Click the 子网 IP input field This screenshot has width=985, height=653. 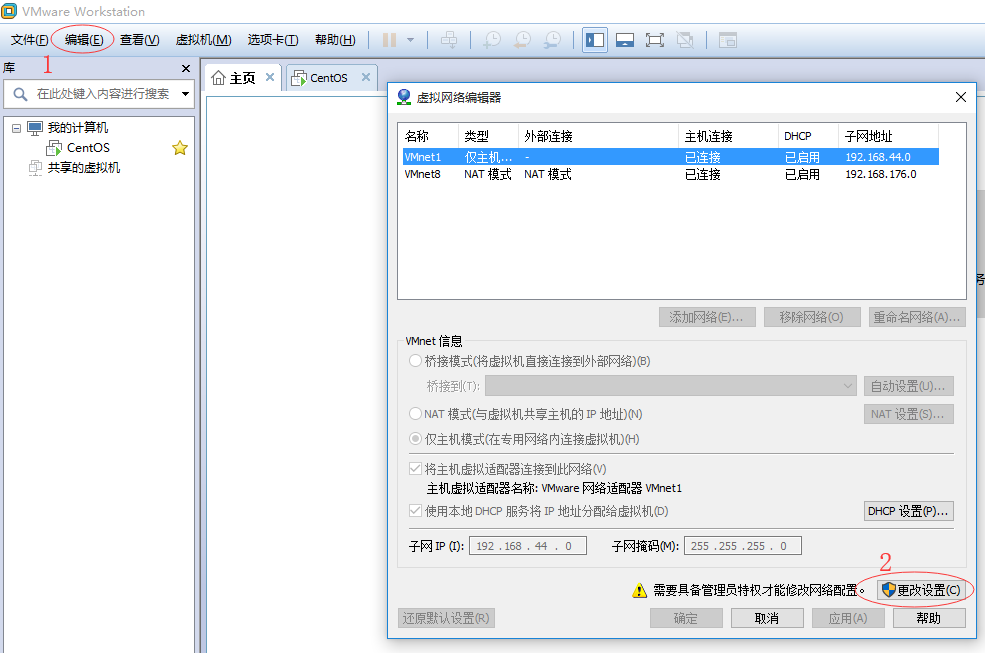528,546
